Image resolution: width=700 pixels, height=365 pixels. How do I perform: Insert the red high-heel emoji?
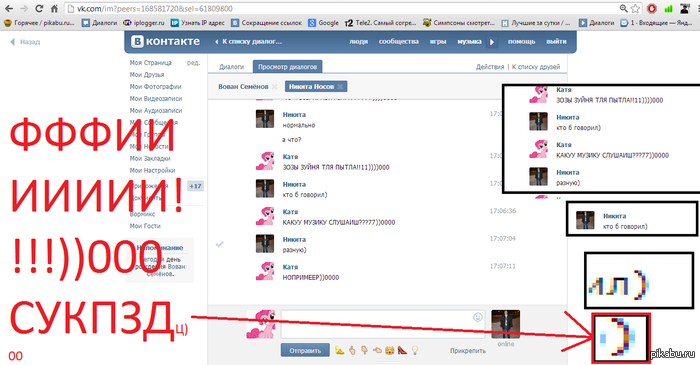coord(402,350)
